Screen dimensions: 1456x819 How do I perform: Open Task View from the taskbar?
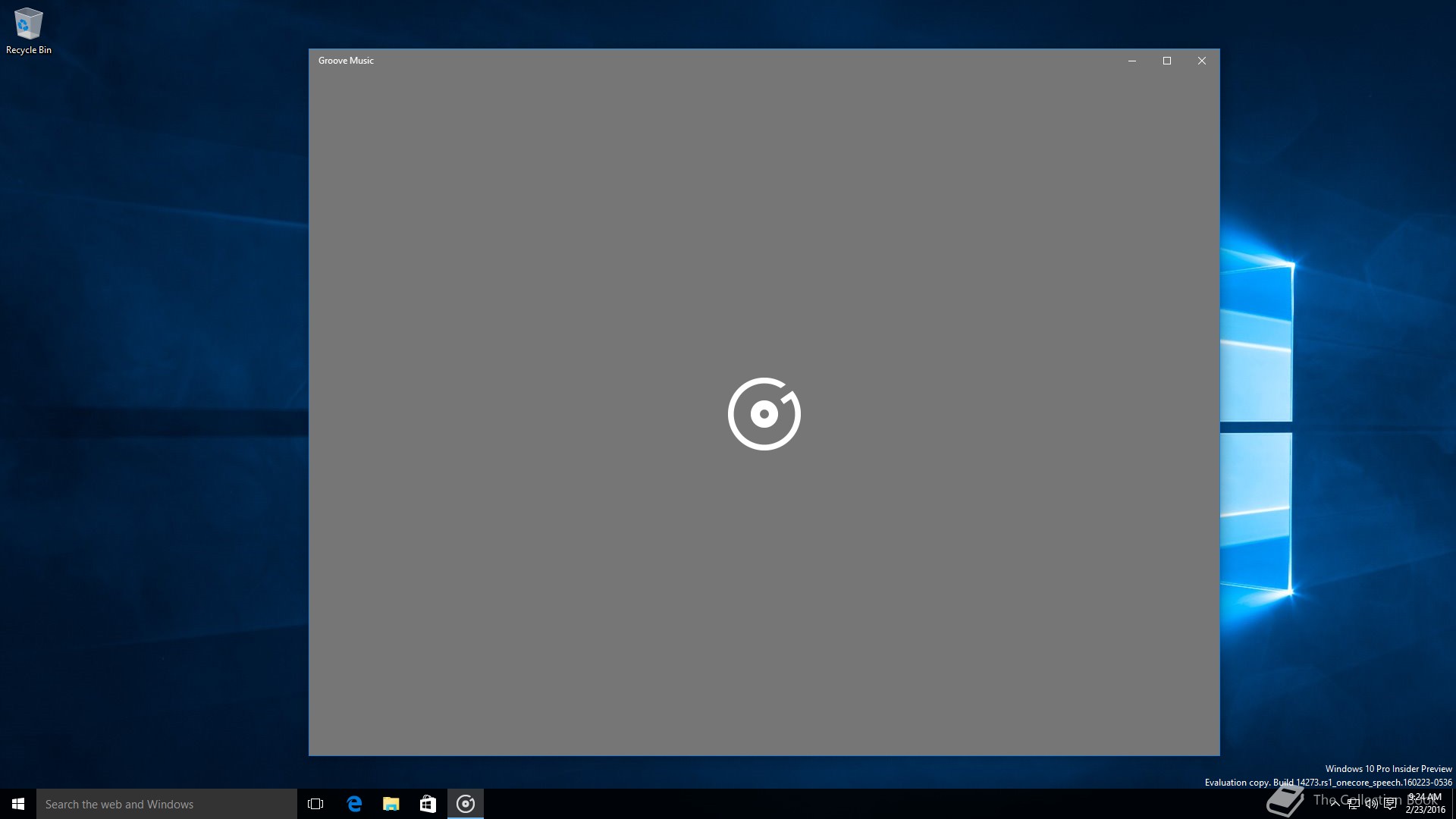(x=315, y=804)
